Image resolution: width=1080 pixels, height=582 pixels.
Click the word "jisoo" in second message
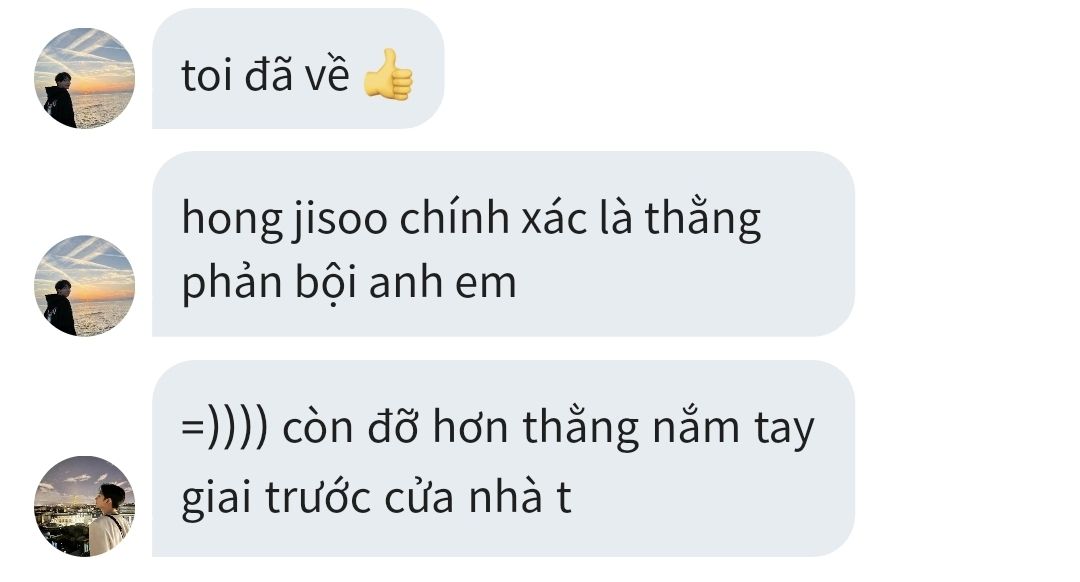340,219
